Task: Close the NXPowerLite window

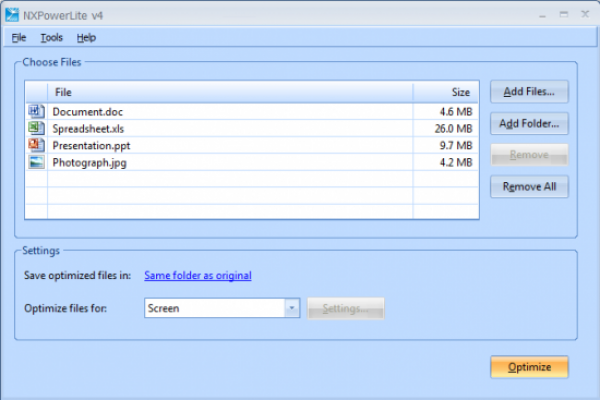Action: tap(585, 14)
